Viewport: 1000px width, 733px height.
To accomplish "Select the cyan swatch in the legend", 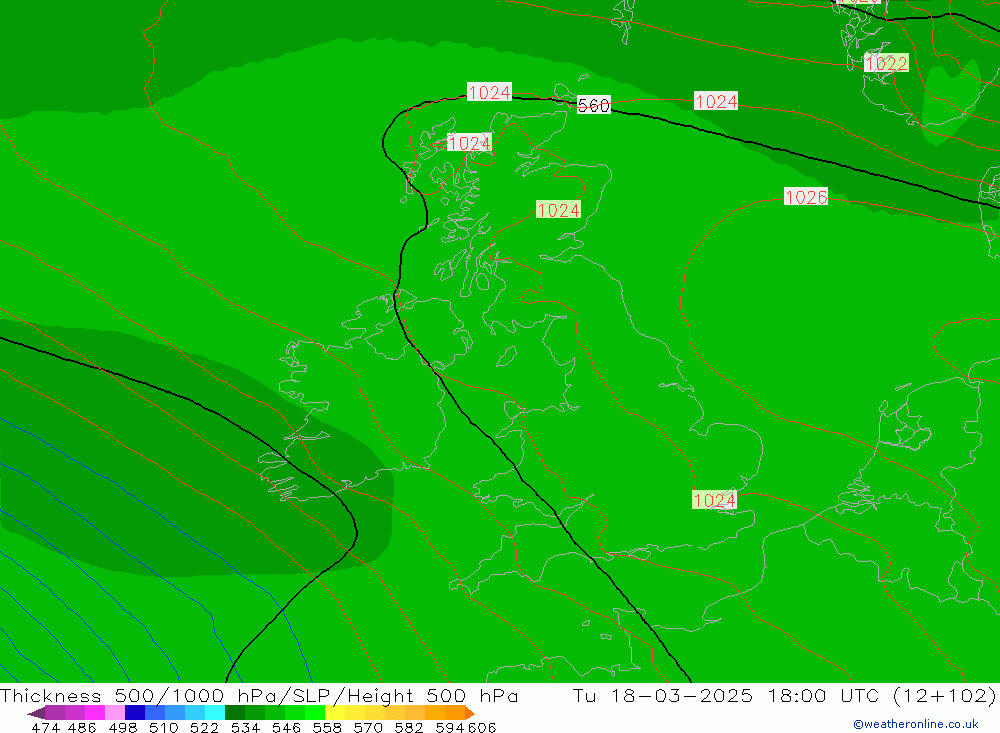I will (215, 713).
